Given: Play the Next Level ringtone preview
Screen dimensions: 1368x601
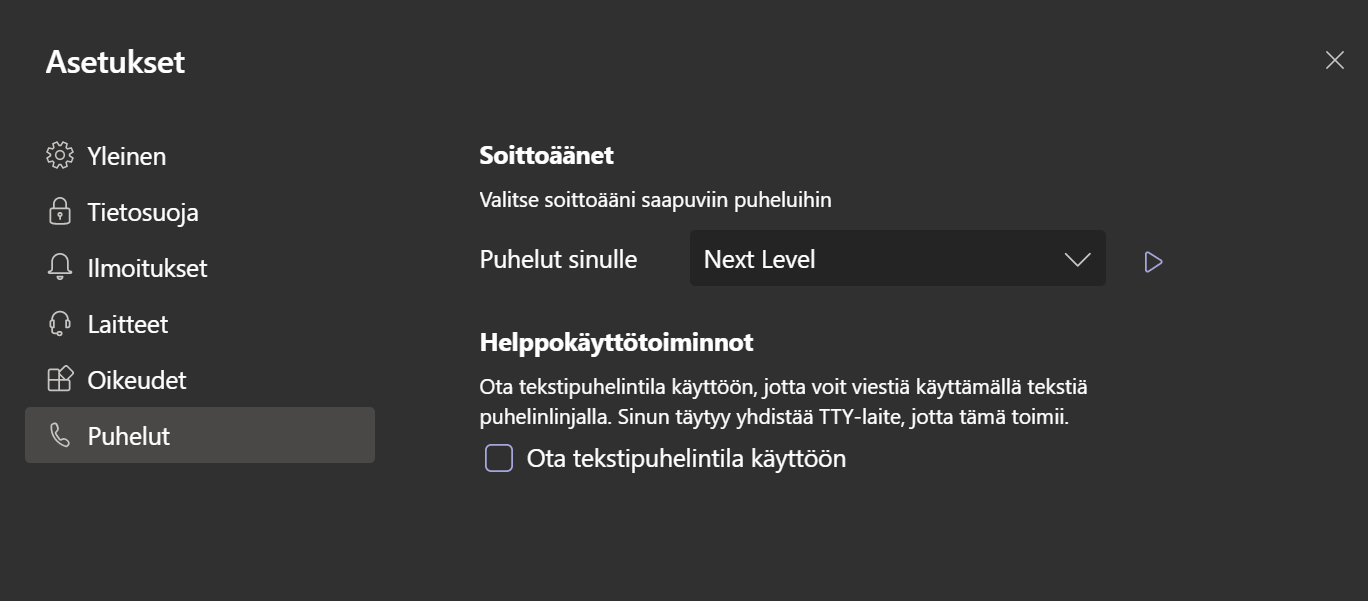Looking at the screenshot, I should click(1153, 262).
